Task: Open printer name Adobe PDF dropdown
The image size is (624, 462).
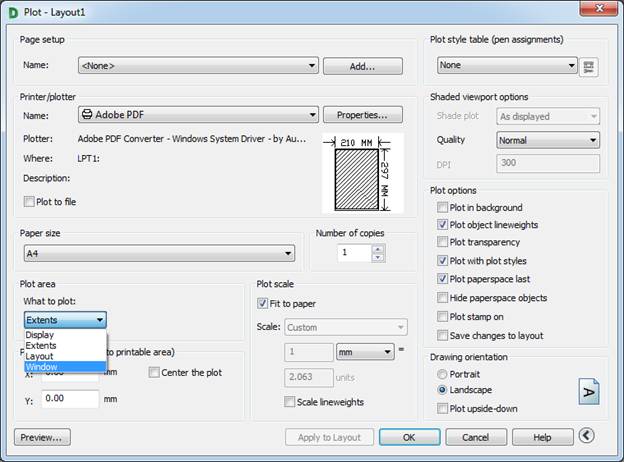Action: pyautogui.click(x=198, y=115)
